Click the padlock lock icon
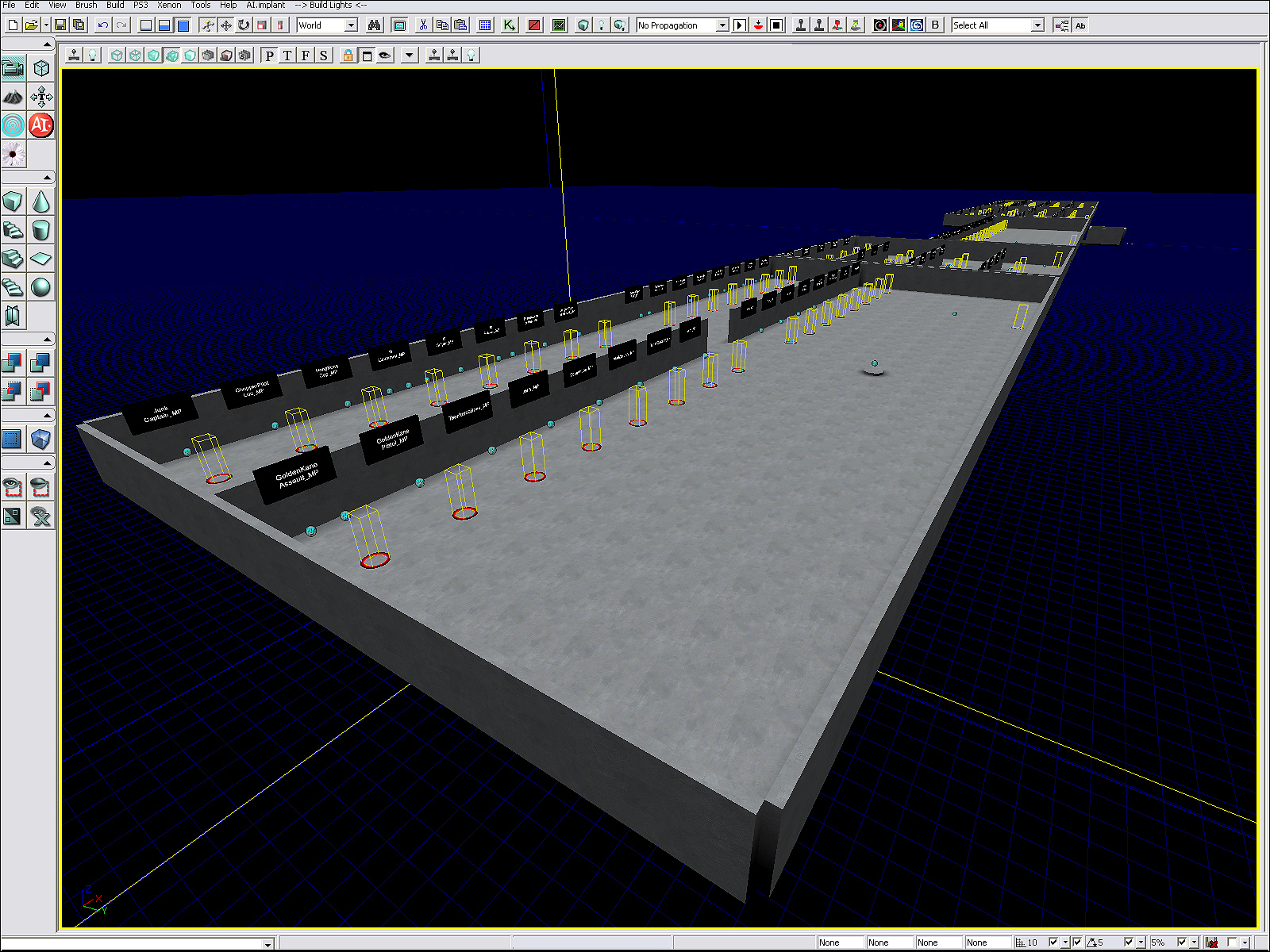This screenshot has width=1270, height=952. [x=348, y=56]
